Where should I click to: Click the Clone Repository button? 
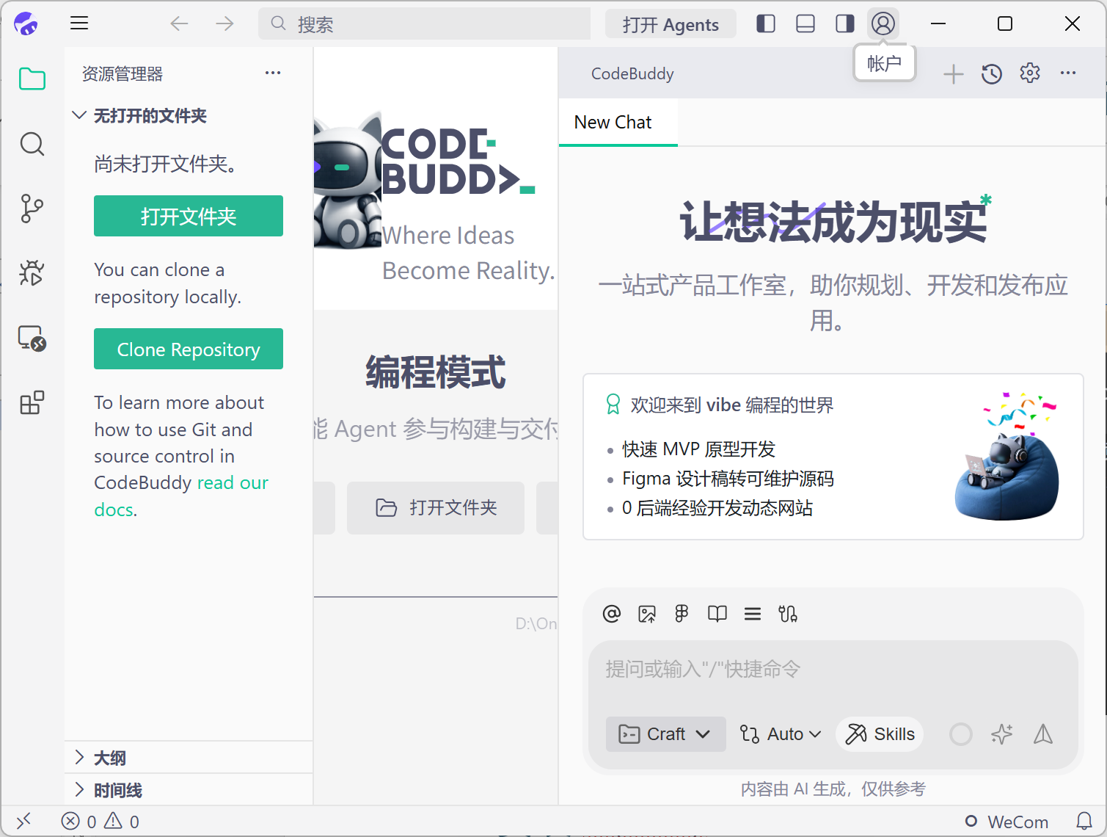(x=189, y=349)
